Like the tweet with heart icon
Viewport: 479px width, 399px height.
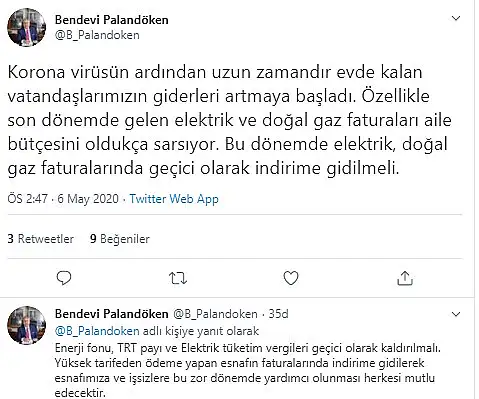coord(291,278)
